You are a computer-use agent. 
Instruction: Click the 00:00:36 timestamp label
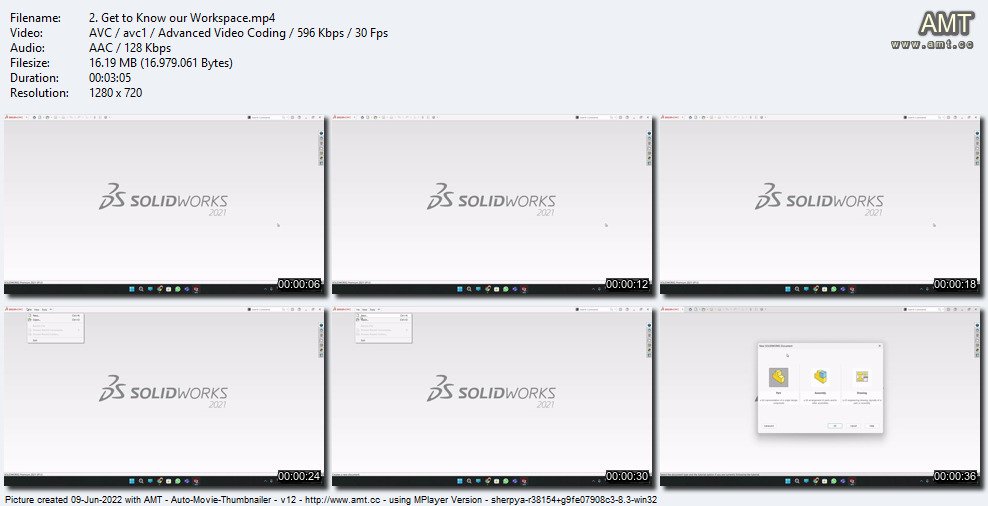pos(956,476)
